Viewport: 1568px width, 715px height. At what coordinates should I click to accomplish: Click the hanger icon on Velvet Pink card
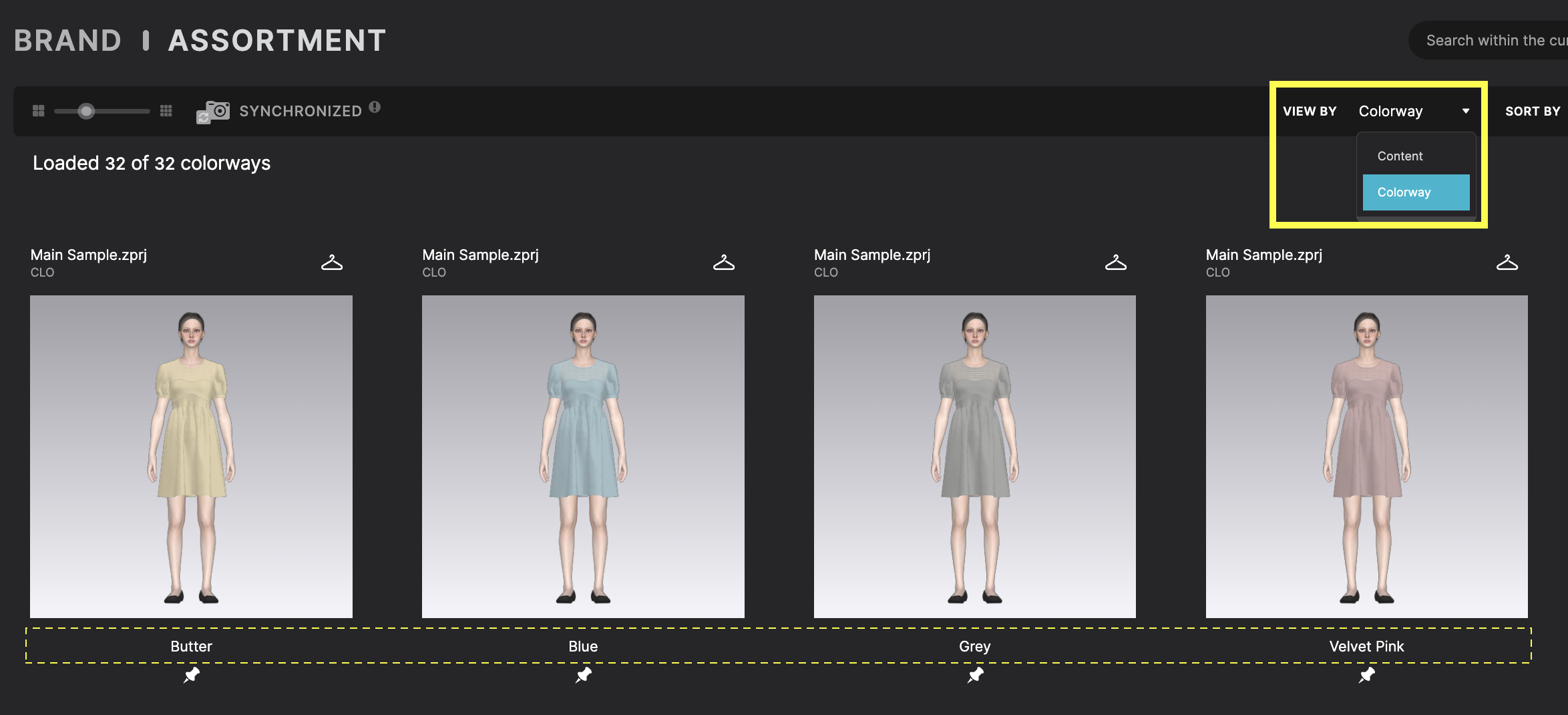[1508, 263]
